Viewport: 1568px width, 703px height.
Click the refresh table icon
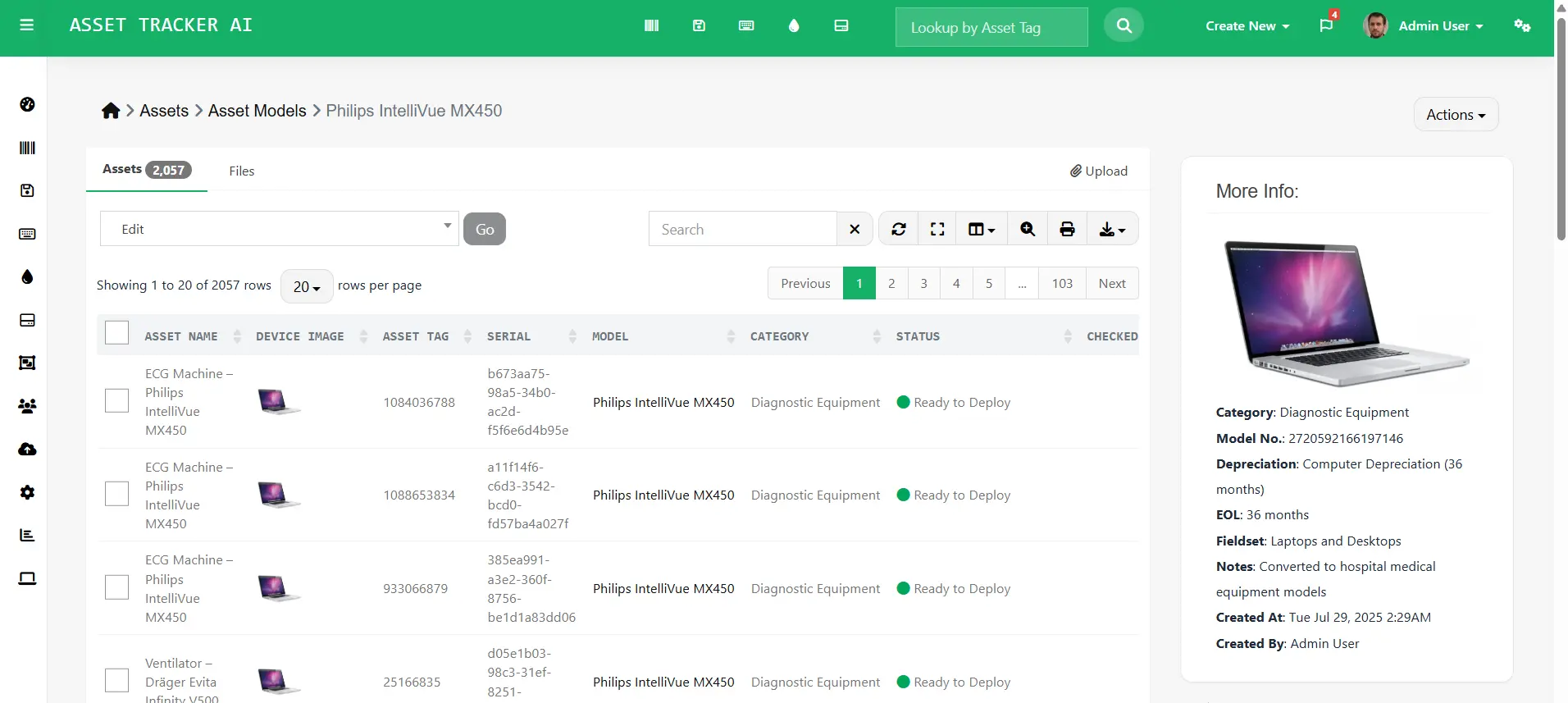[x=899, y=229]
